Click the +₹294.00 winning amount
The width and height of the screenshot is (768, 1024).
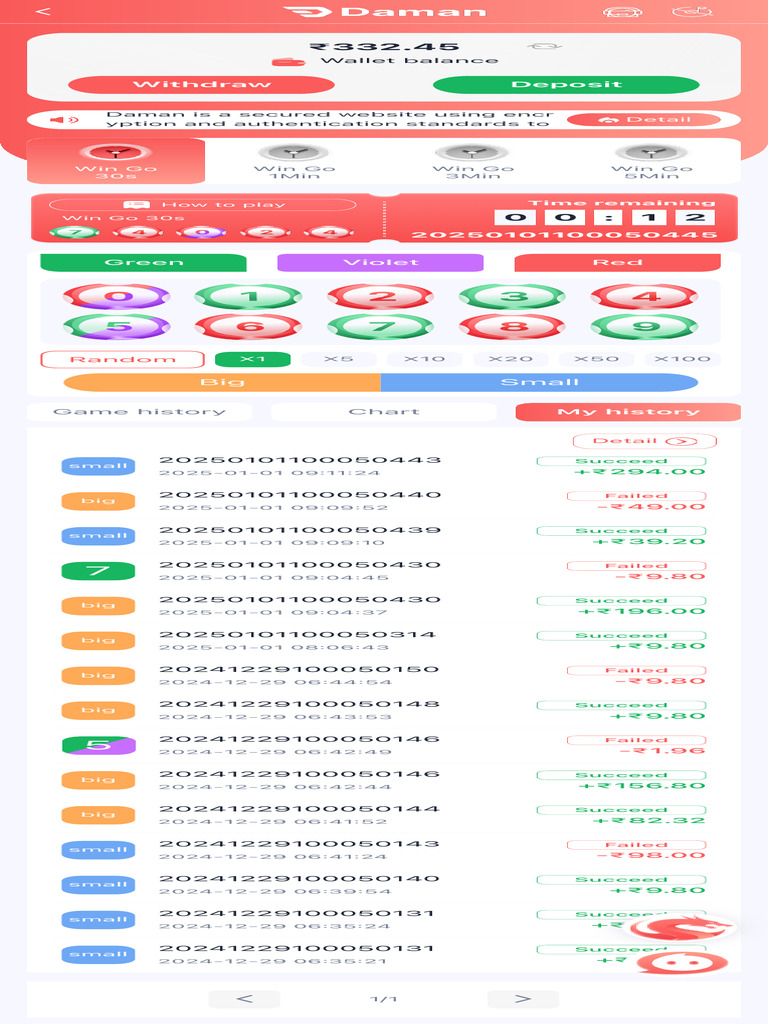[x=639, y=472]
